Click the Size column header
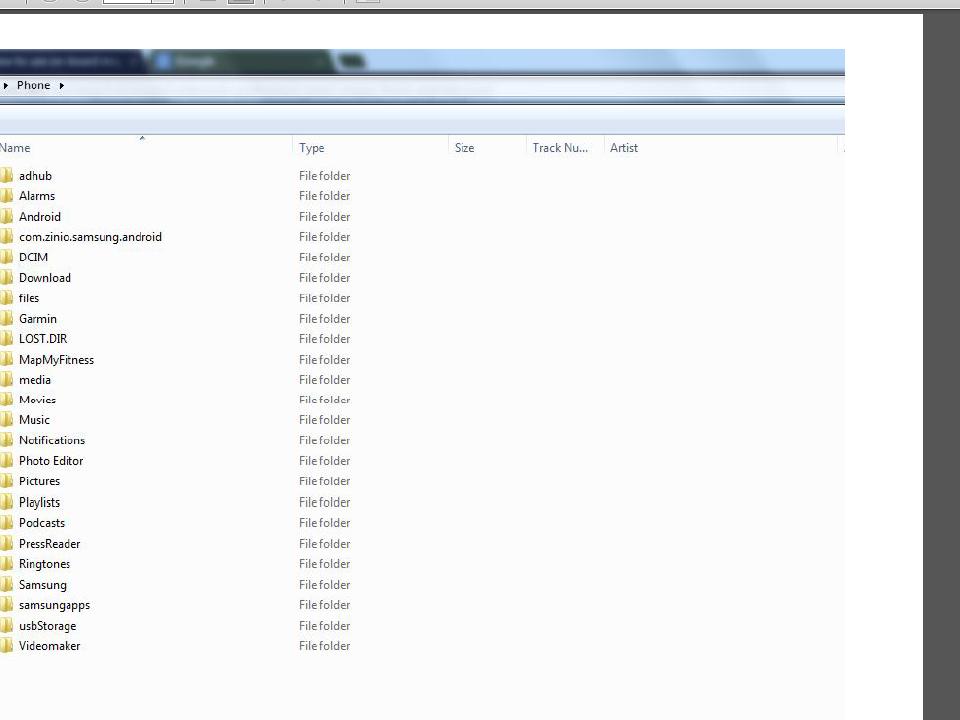 (x=464, y=148)
